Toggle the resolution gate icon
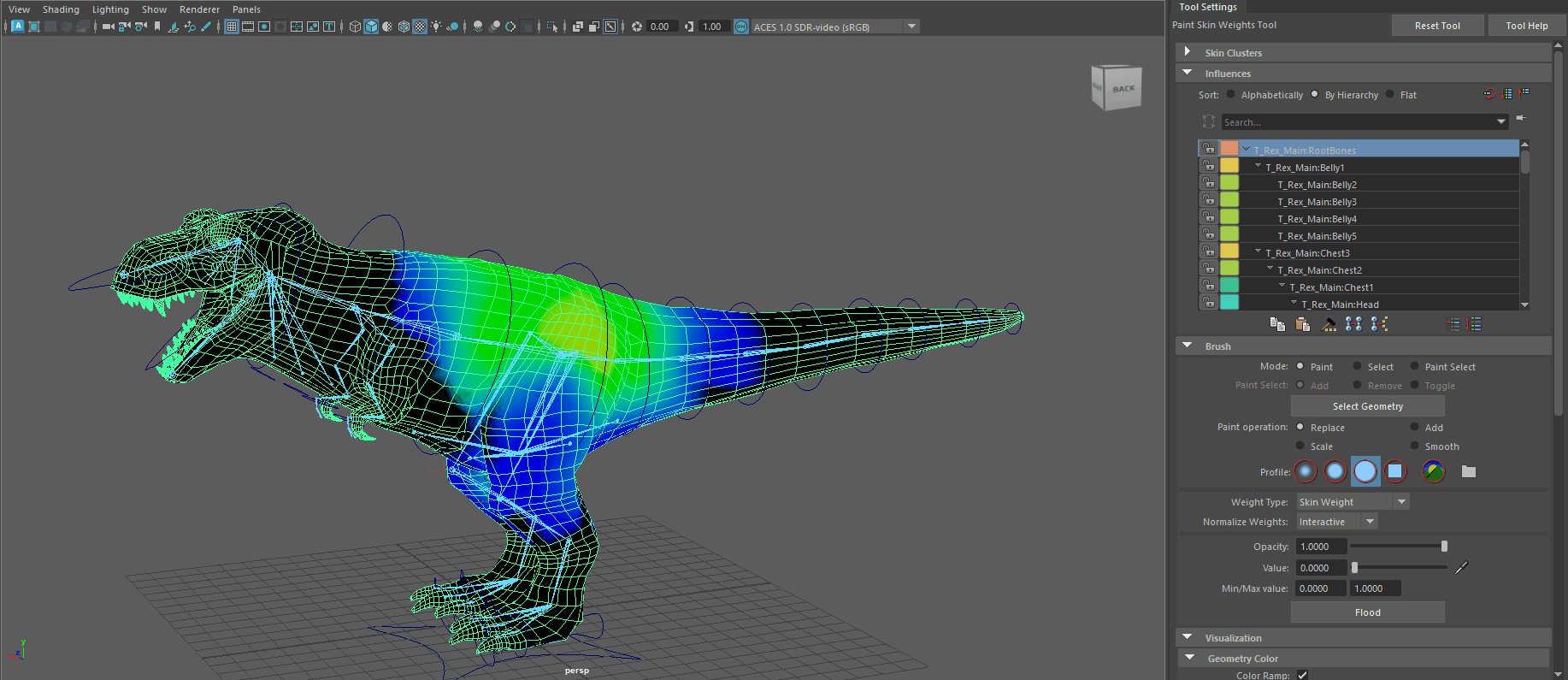 (x=264, y=27)
